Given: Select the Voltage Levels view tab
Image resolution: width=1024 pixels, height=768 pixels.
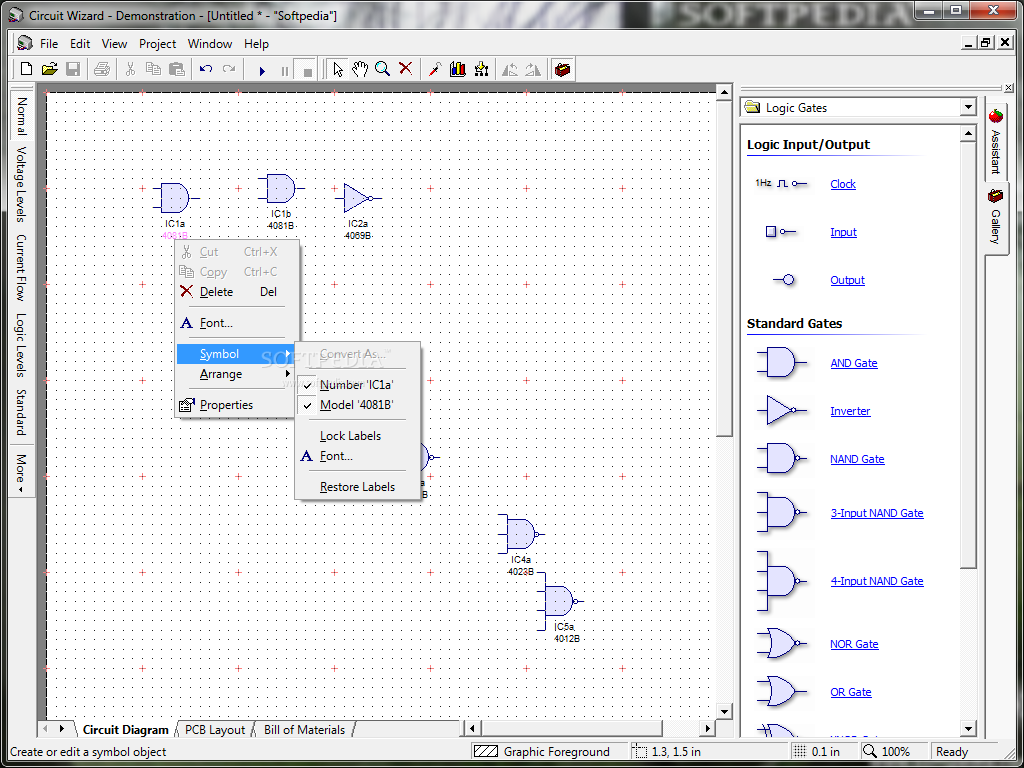Looking at the screenshot, I should [x=21, y=185].
